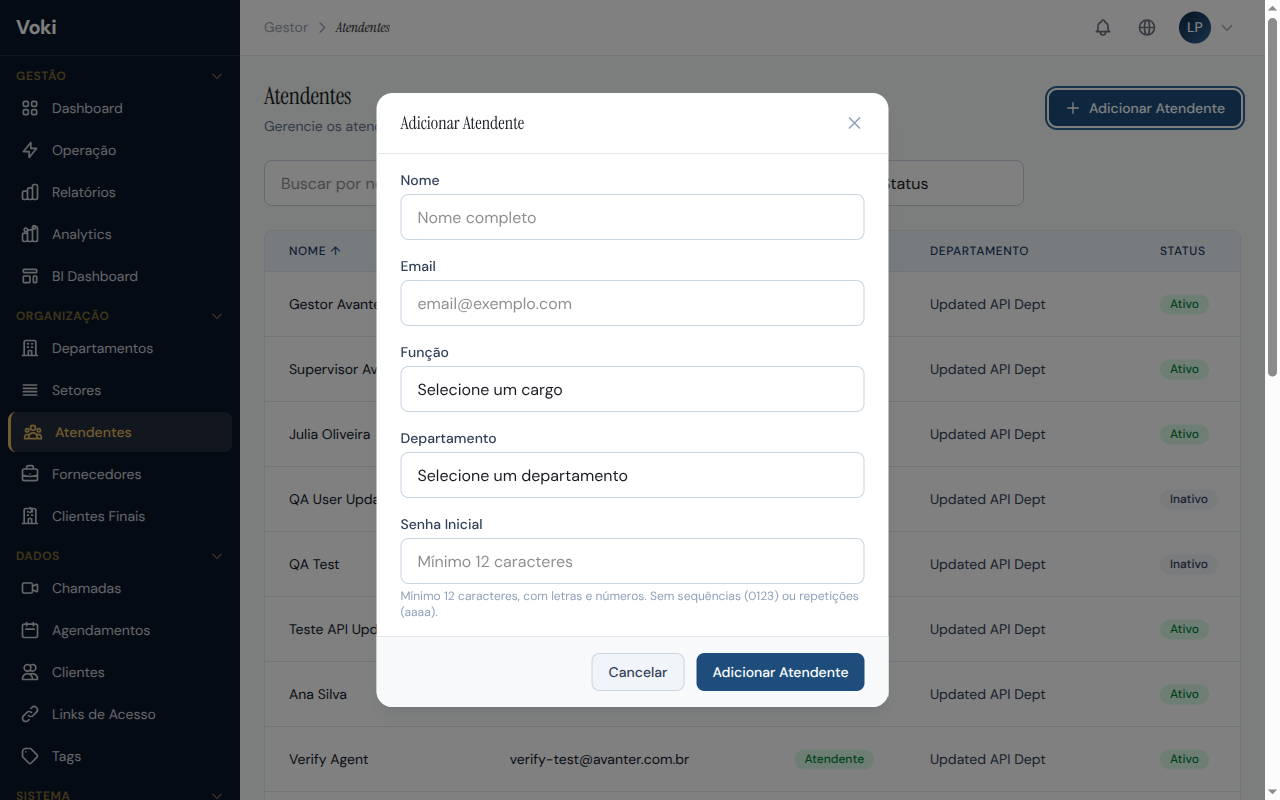Open Agendamentos from the sidebar menu
1280x800 pixels.
[x=100, y=630]
